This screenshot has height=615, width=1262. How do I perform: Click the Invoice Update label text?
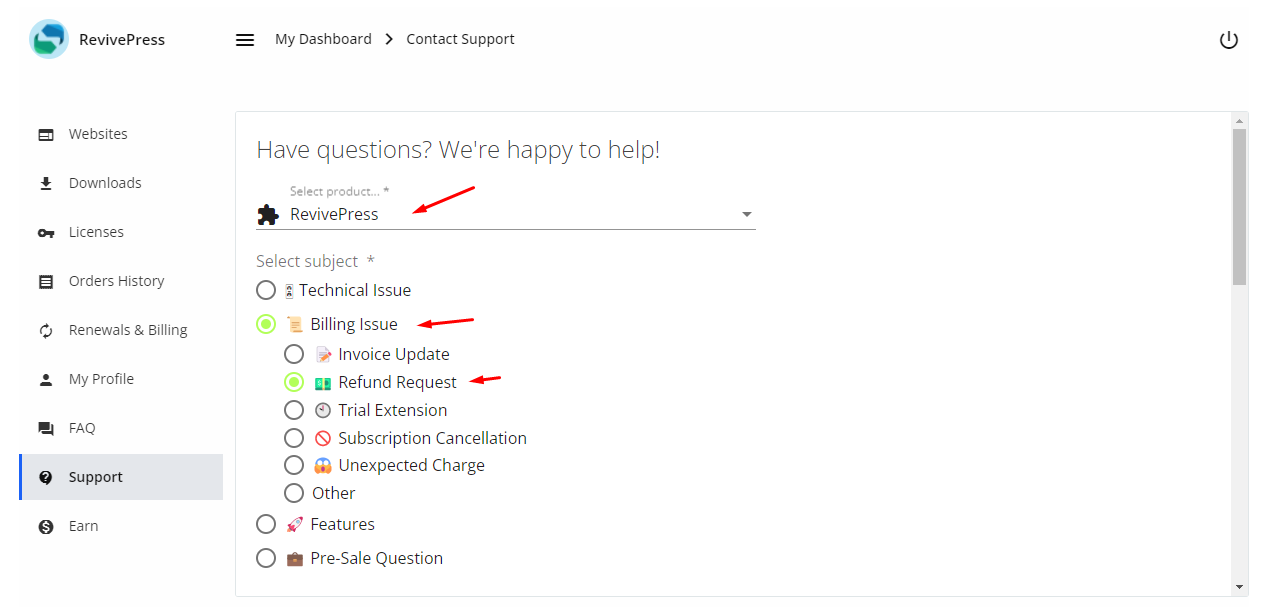pos(394,354)
